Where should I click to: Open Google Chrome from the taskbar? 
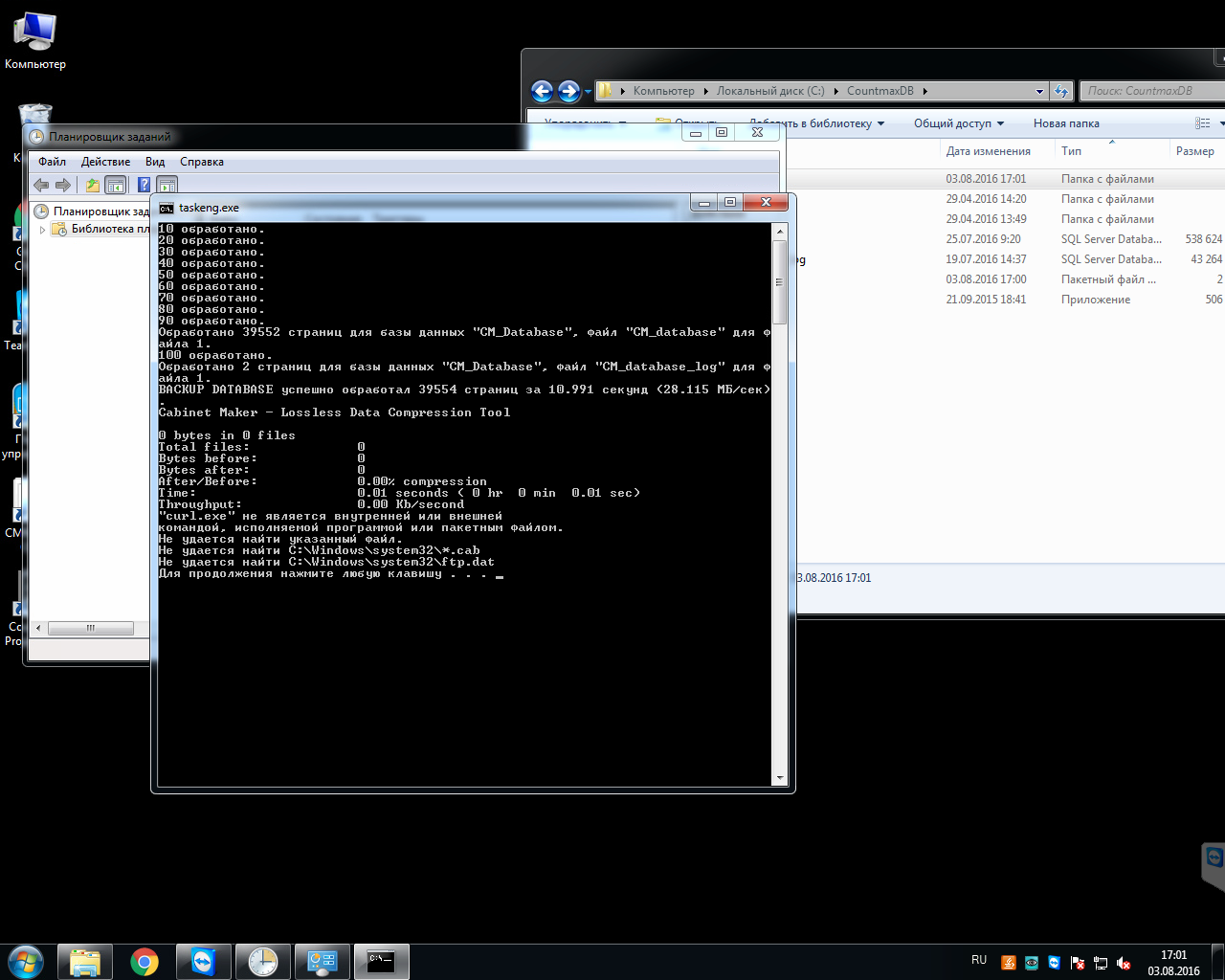click(x=145, y=962)
